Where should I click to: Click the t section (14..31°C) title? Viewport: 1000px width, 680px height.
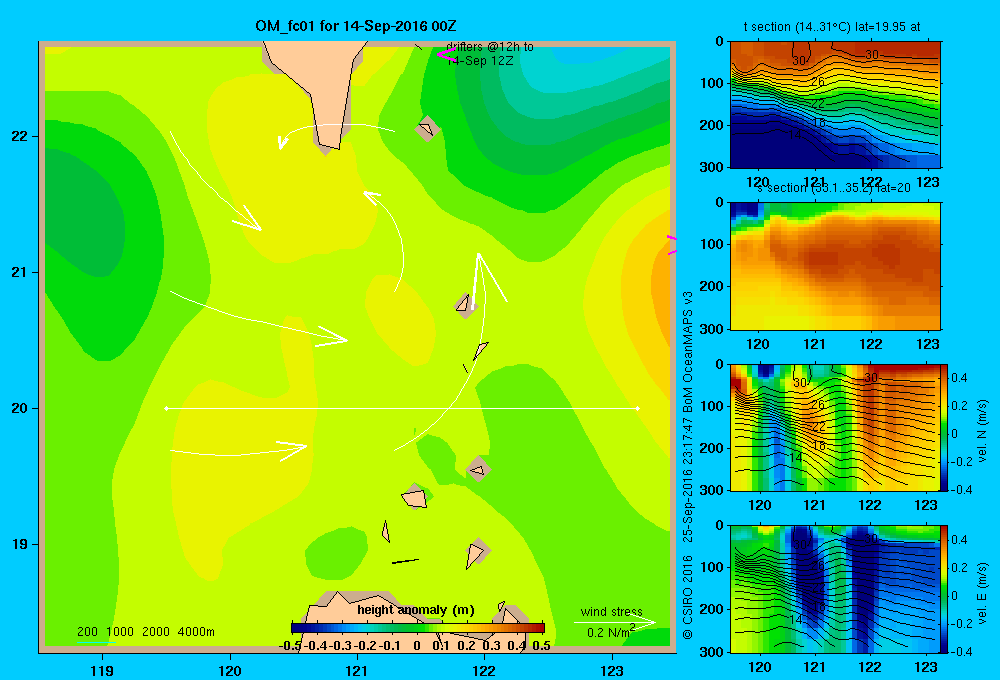(832, 27)
